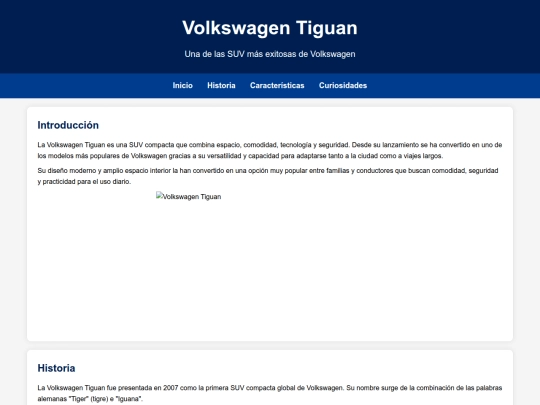Image resolution: width=540 pixels, height=405 pixels.
Task: Go to the Historia nav link
Action: (x=221, y=85)
